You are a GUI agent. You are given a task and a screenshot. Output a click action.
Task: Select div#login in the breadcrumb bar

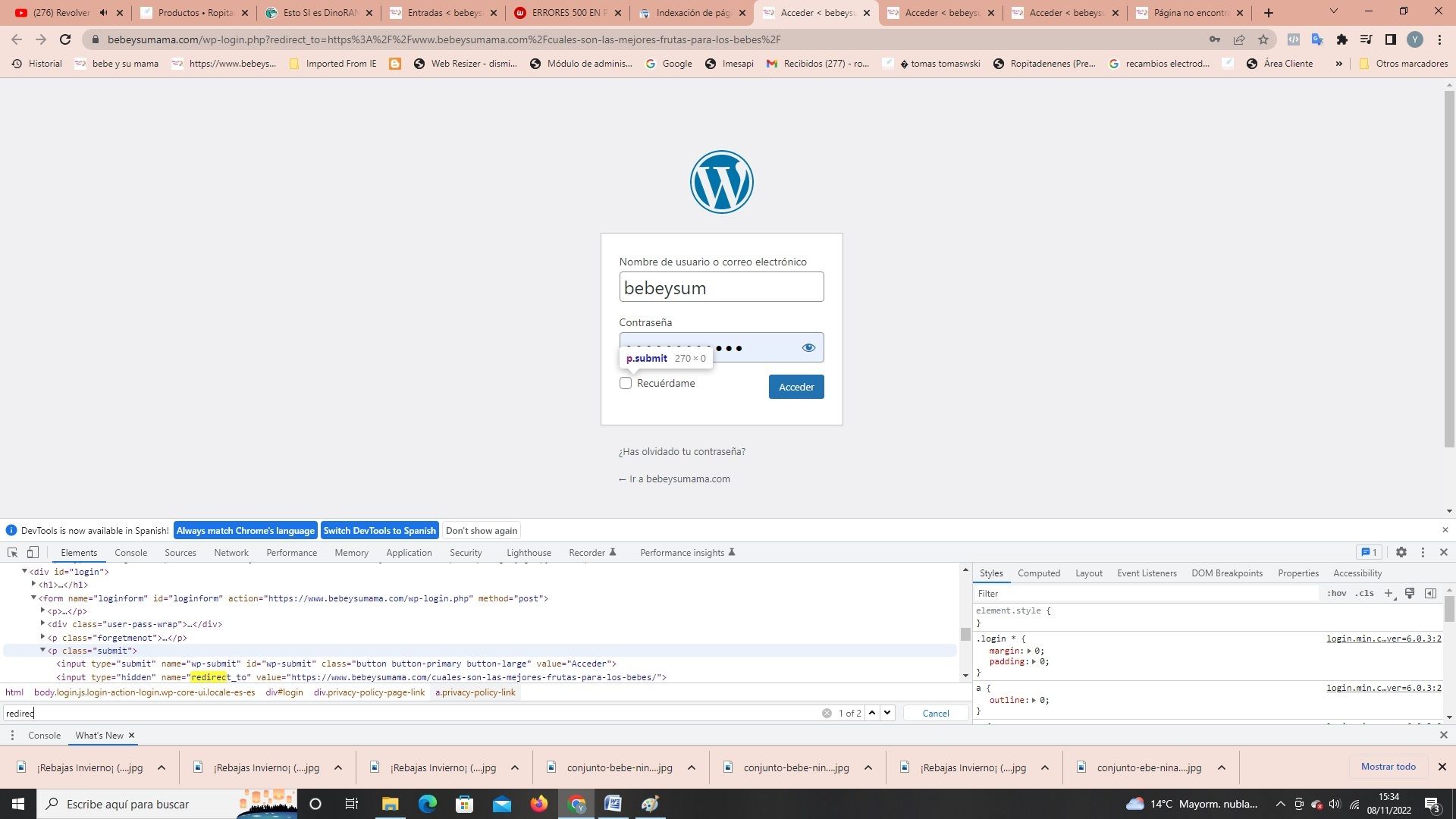[284, 692]
